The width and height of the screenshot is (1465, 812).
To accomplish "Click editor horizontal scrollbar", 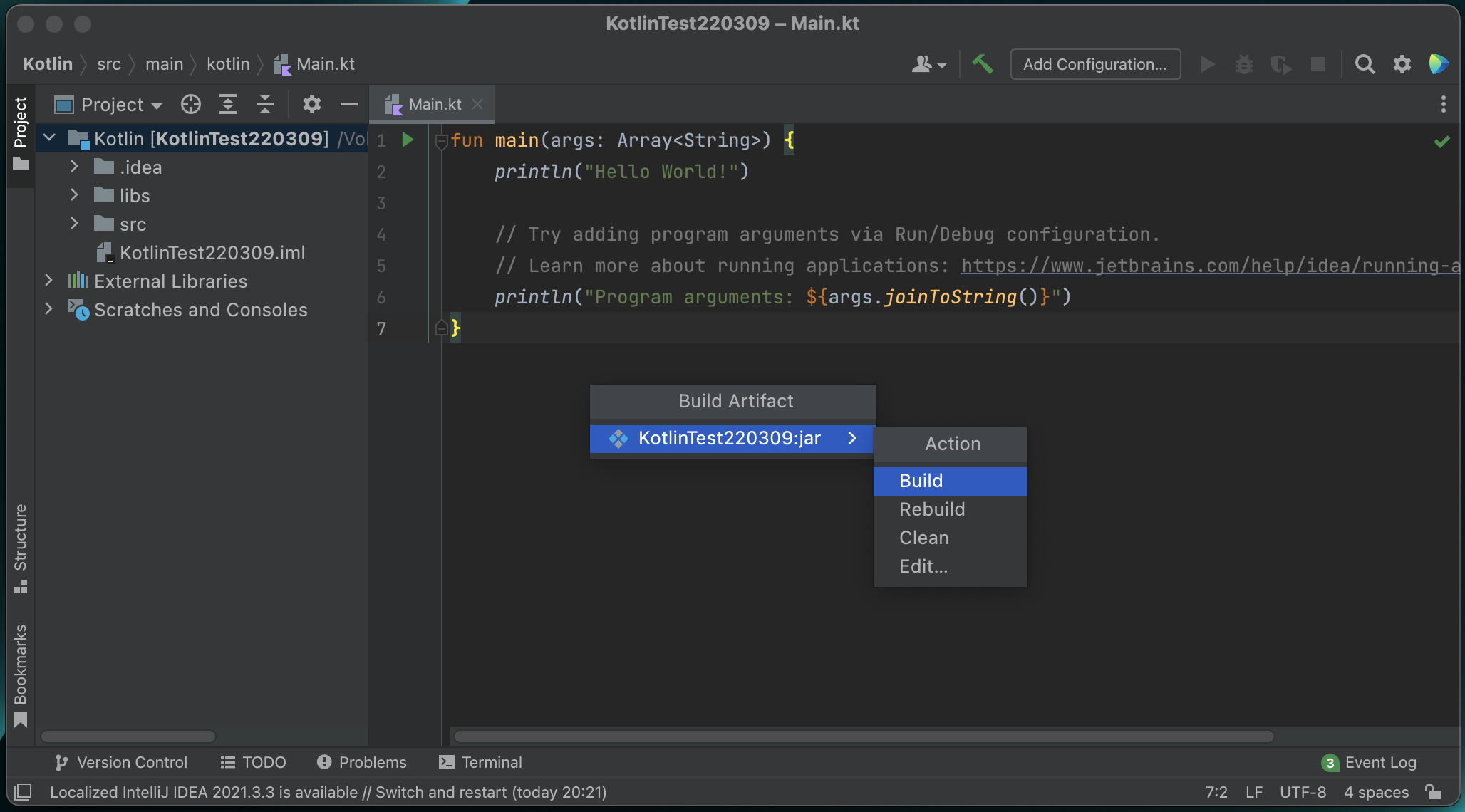I will click(x=864, y=736).
